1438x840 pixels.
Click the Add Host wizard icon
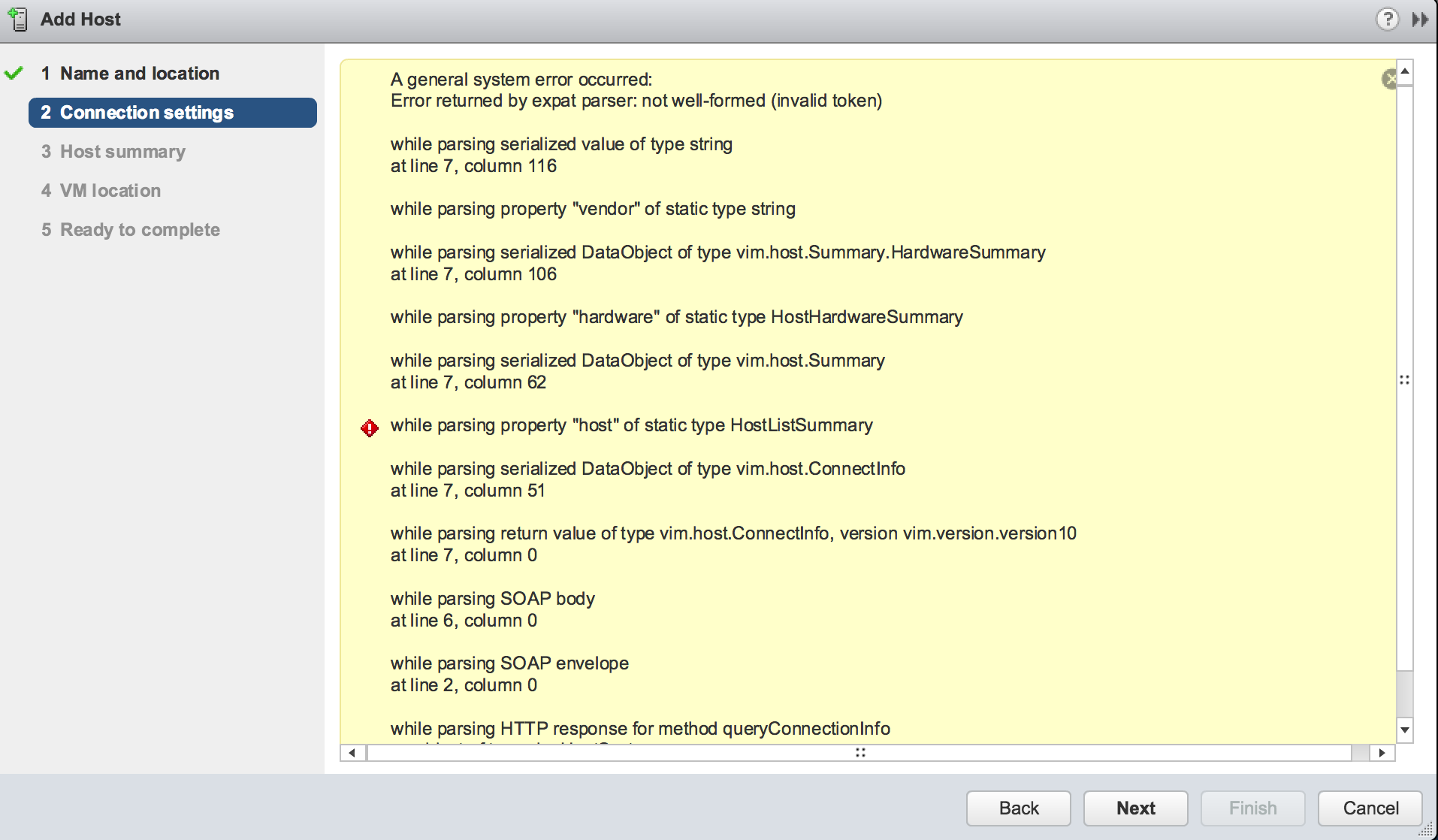click(18, 19)
